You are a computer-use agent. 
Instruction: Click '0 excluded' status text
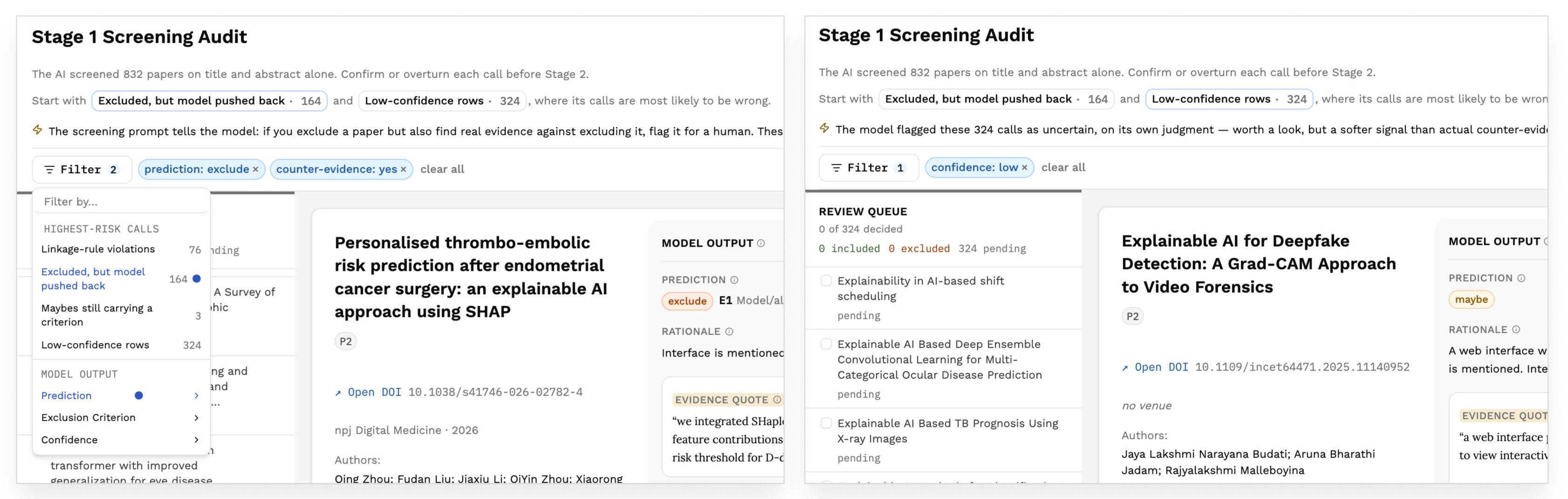[919, 249]
